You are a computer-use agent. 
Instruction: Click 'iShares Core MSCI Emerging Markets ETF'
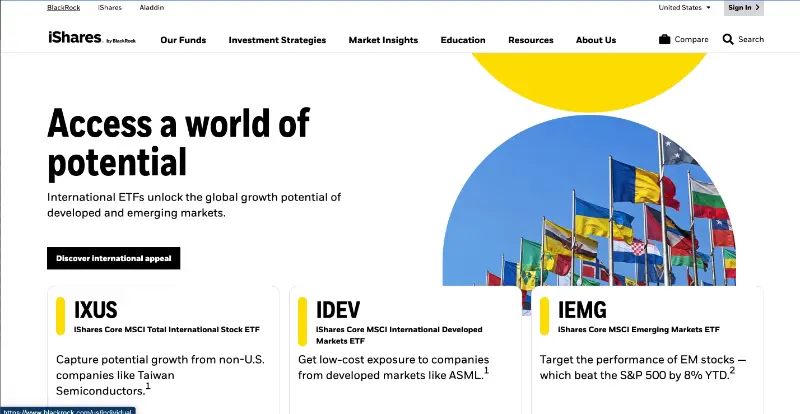click(x=639, y=330)
